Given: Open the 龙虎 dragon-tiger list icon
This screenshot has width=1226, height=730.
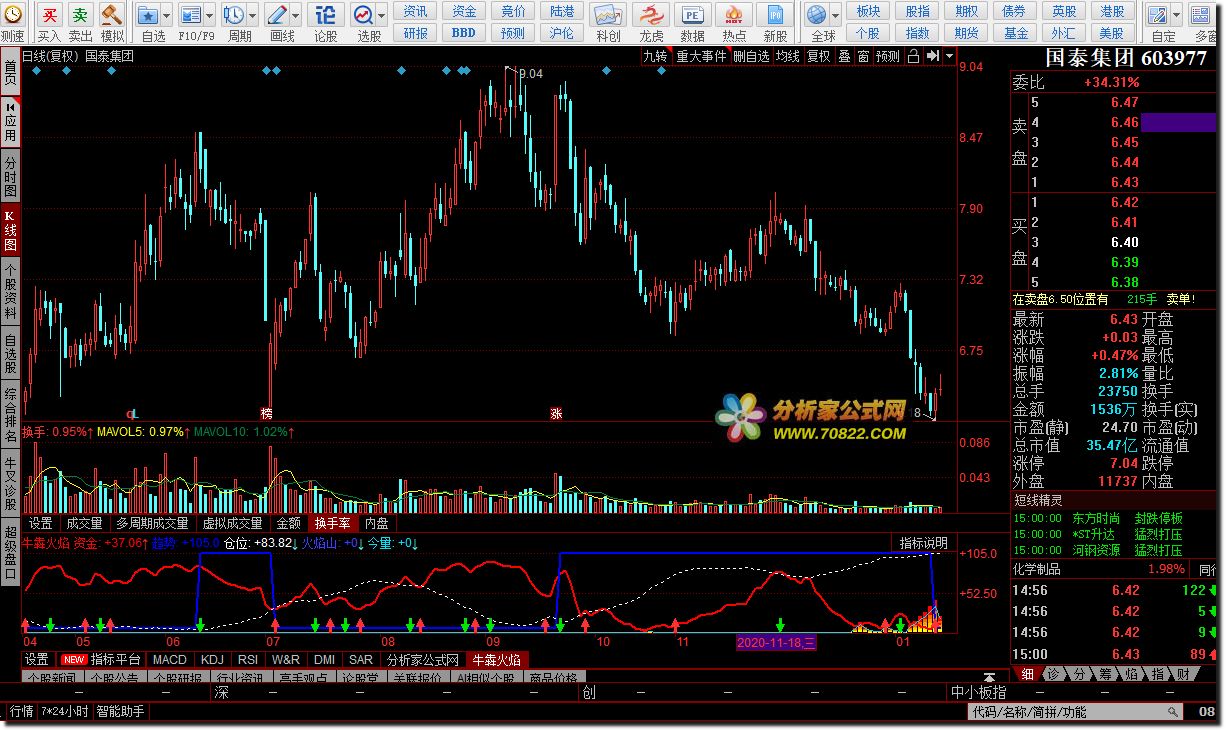Looking at the screenshot, I should point(650,15).
